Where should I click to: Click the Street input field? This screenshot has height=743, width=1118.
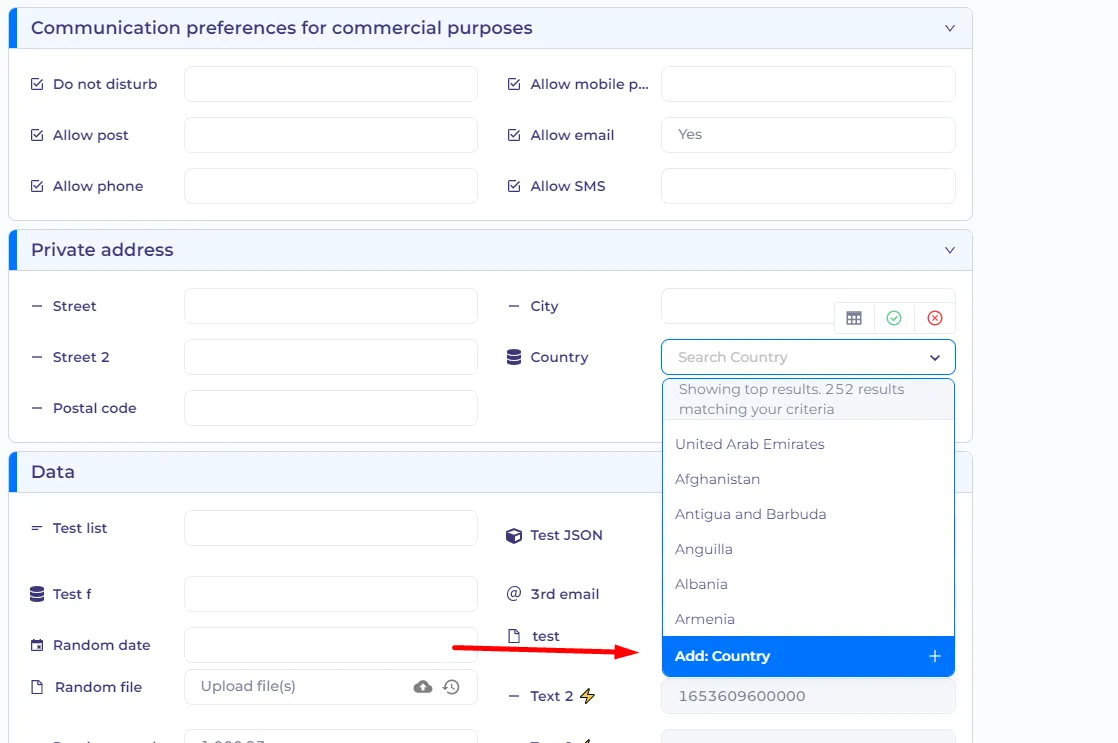(331, 306)
